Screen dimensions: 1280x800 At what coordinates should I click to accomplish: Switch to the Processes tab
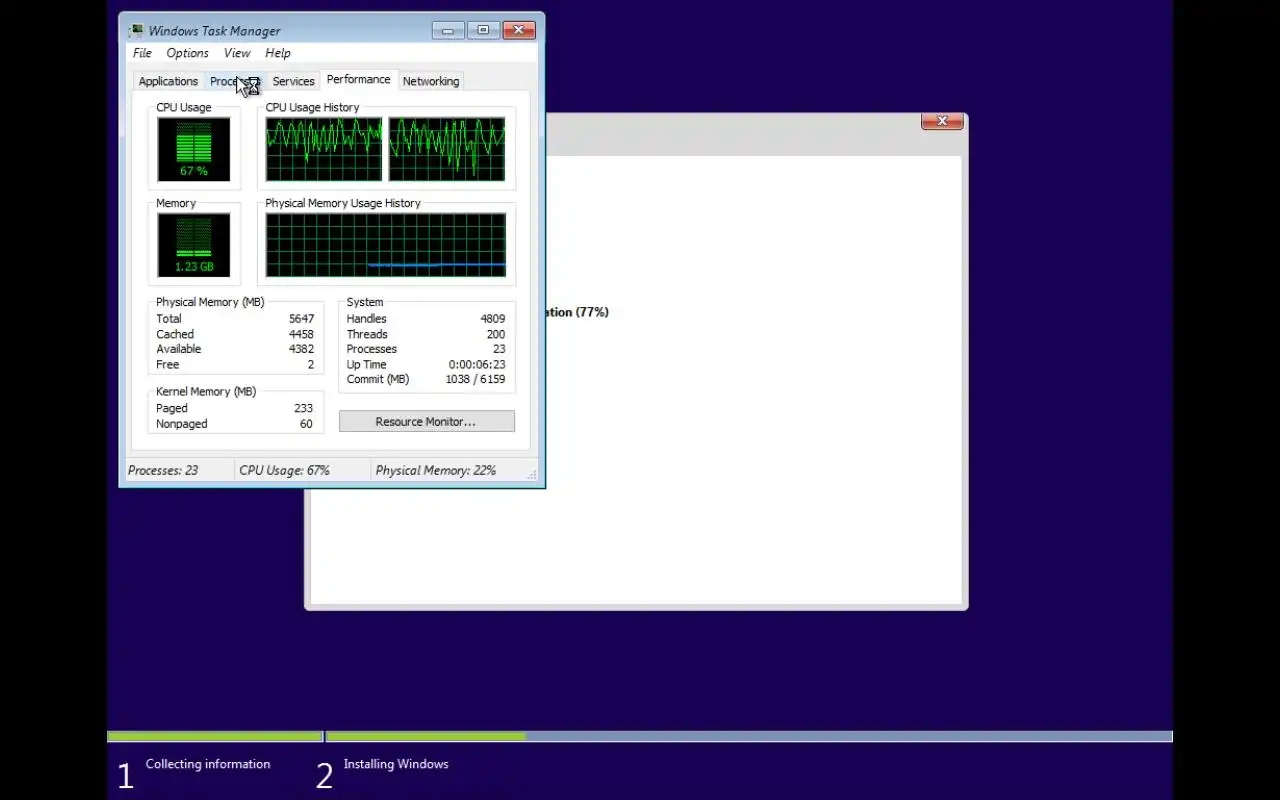point(235,82)
